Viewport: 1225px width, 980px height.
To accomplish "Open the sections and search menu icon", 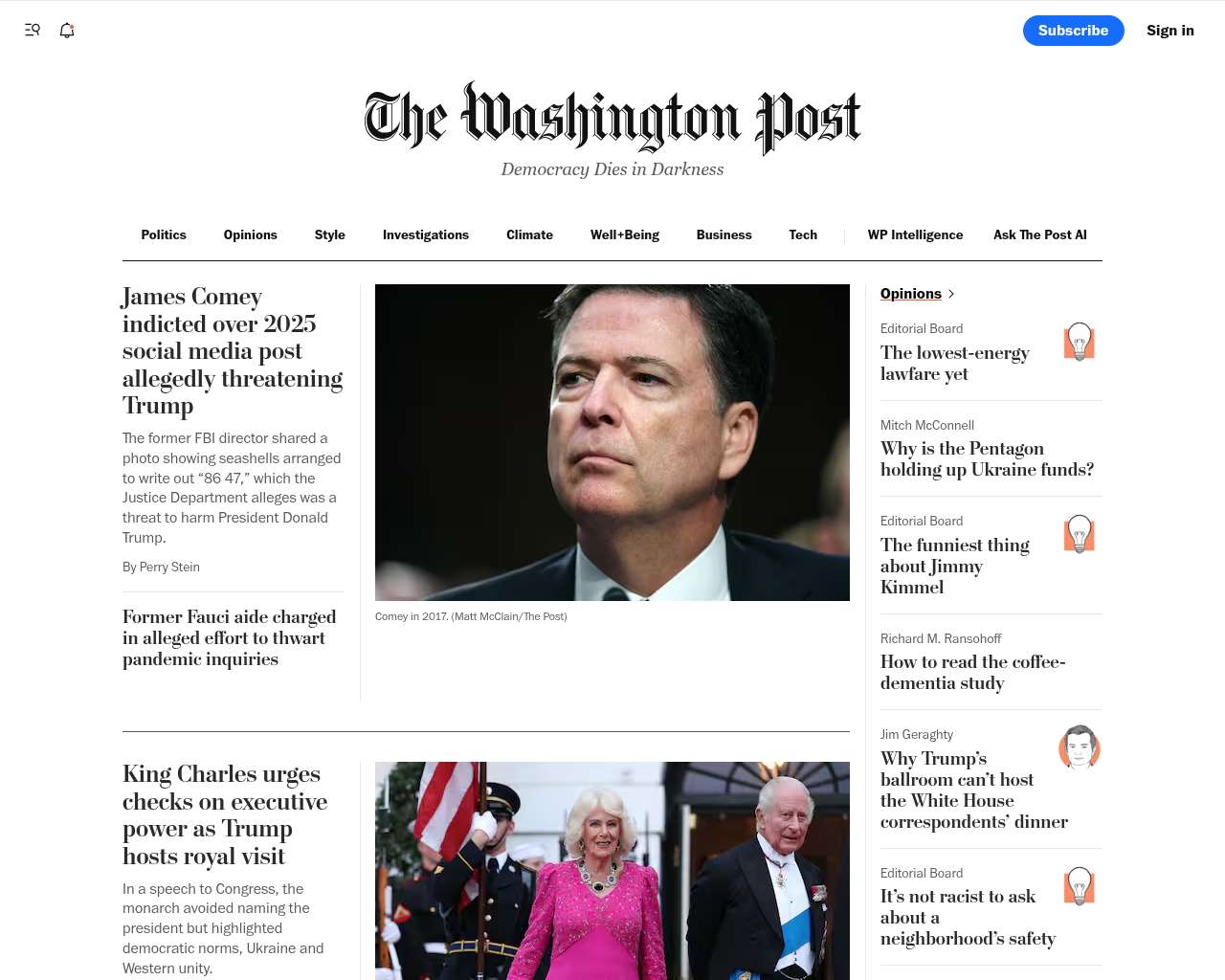I will click(33, 30).
